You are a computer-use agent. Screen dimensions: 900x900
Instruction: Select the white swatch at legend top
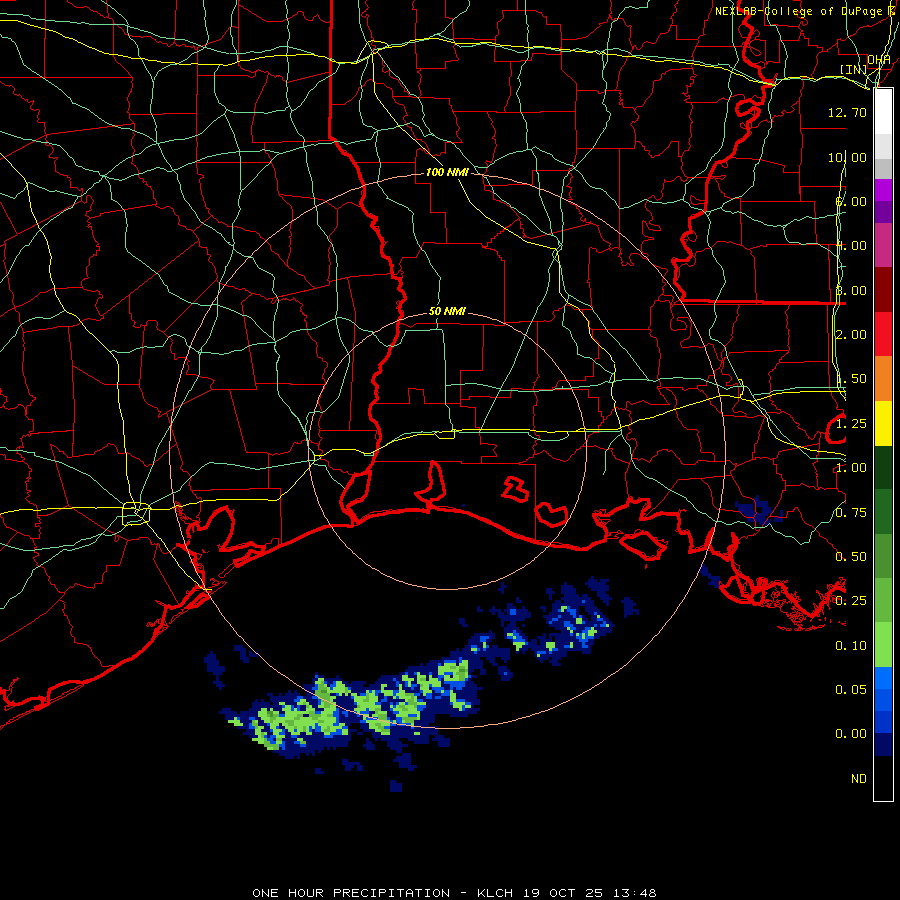(883, 112)
